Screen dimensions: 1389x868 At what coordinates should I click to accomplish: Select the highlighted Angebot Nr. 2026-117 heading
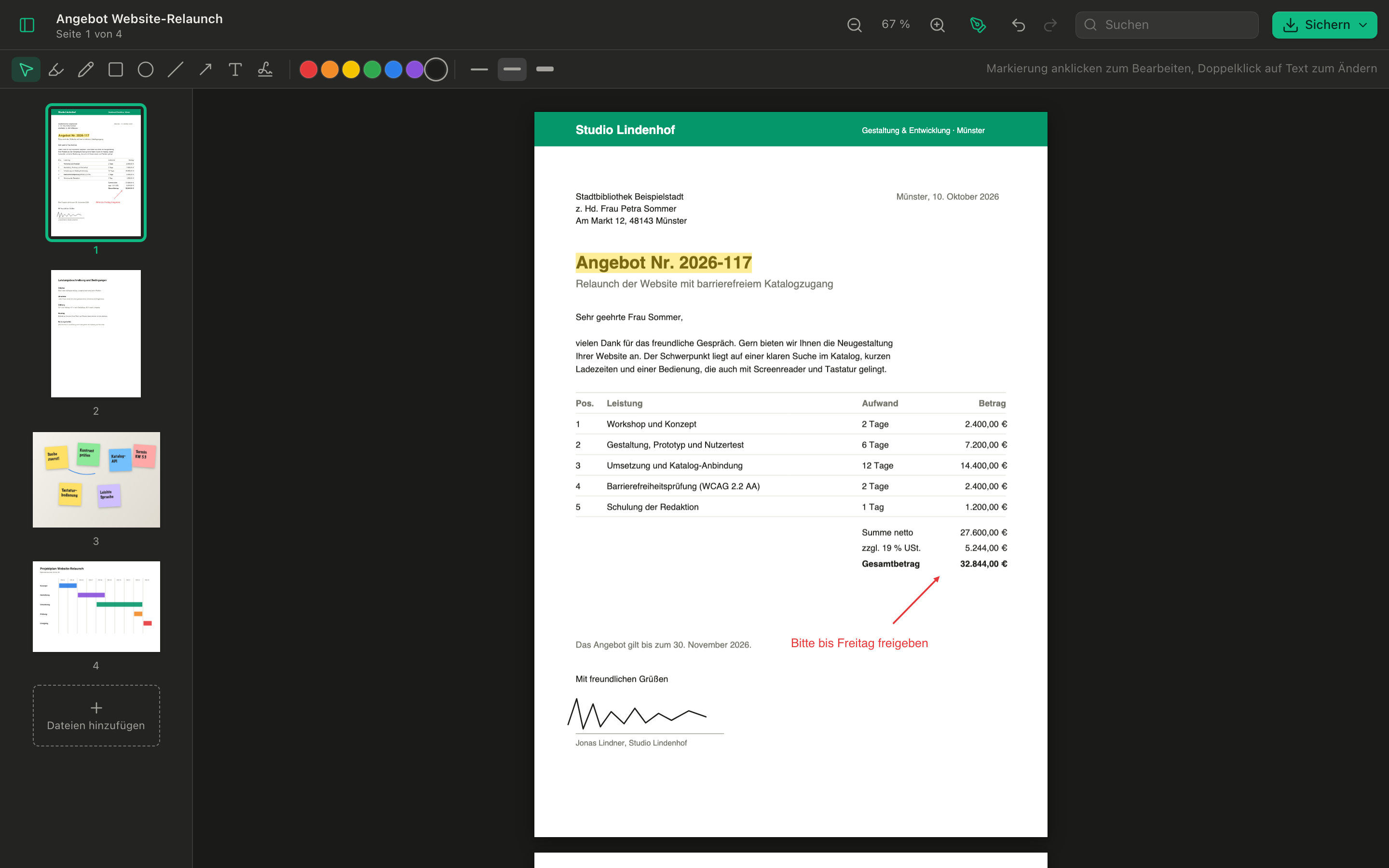pyautogui.click(x=664, y=262)
